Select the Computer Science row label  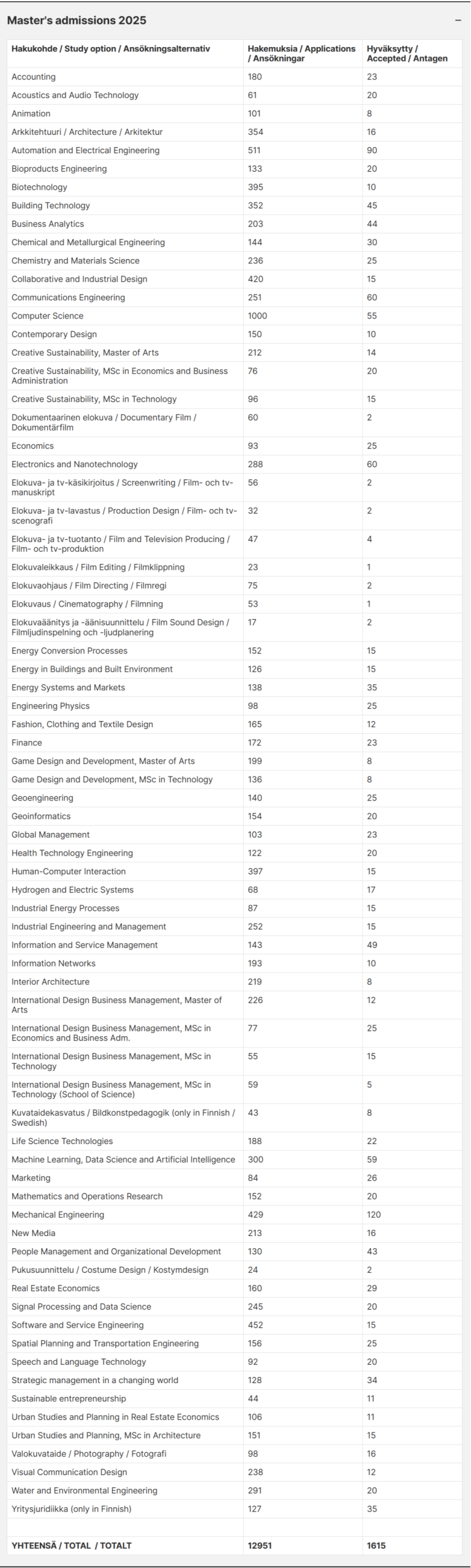(x=47, y=316)
